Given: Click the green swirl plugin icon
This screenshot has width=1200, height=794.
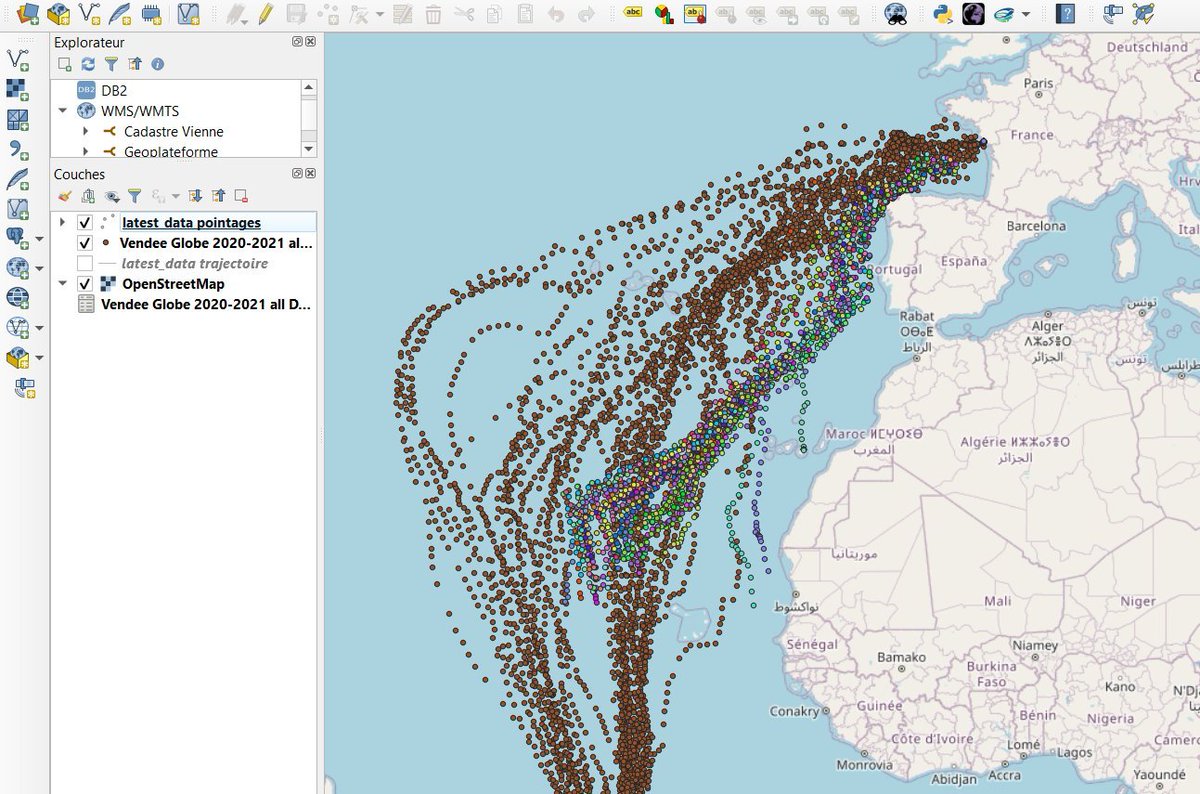Looking at the screenshot, I should pyautogui.click(x=1003, y=13).
